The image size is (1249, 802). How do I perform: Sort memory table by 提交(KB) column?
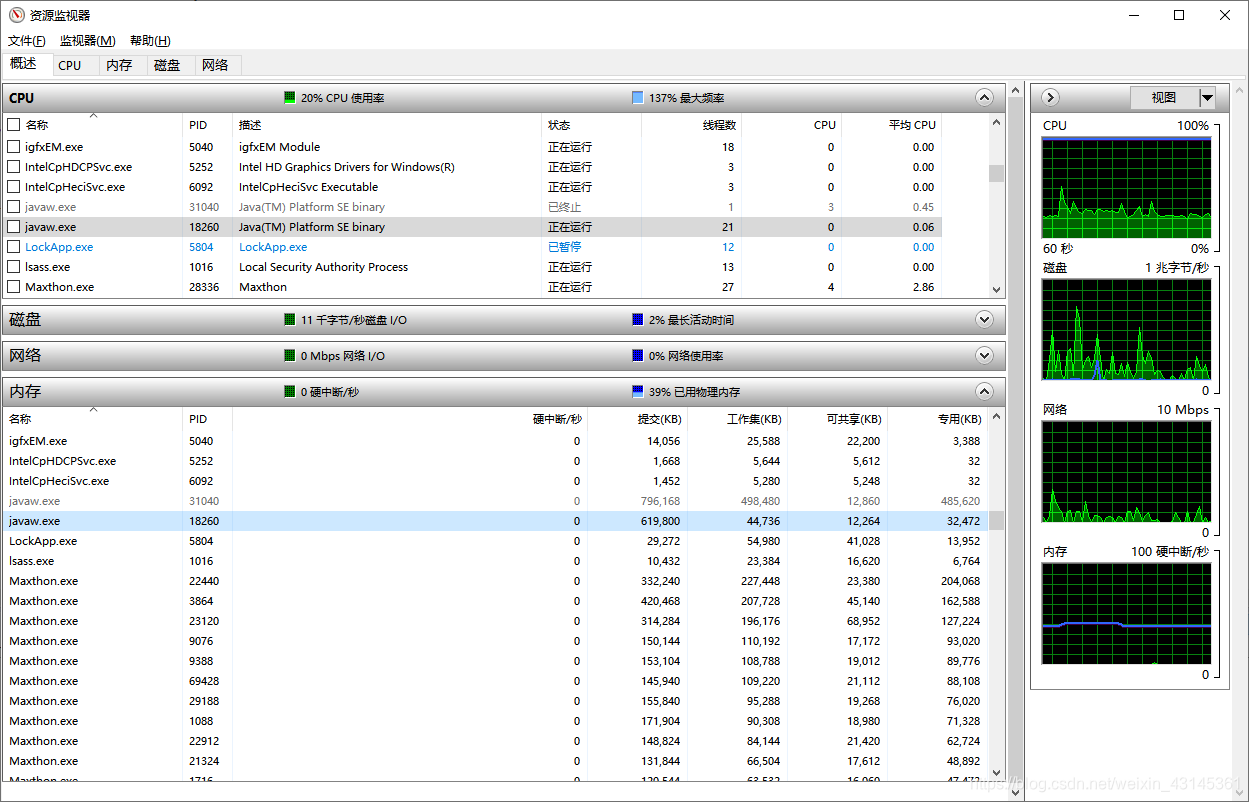pyautogui.click(x=637, y=419)
